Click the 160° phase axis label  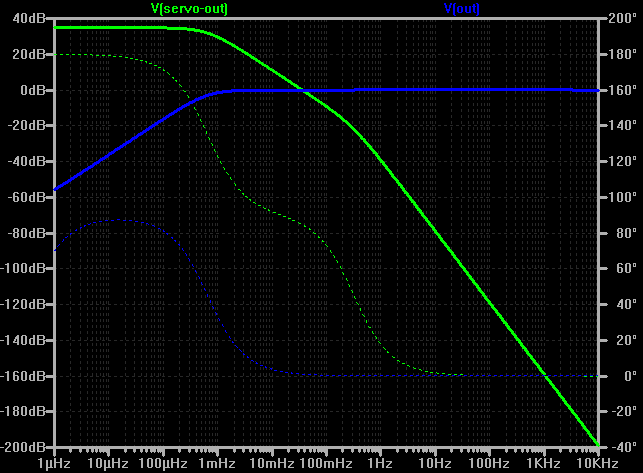click(622, 90)
